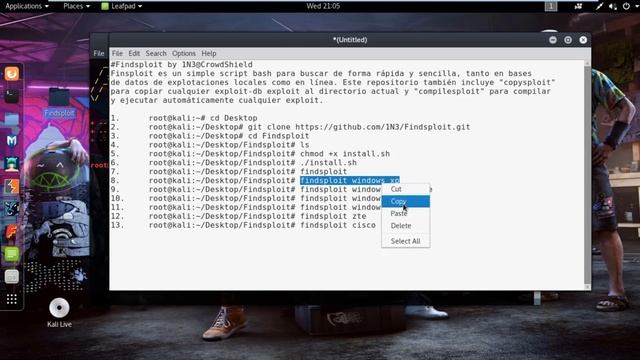
Task: Open the Search menu
Action: 156,53
